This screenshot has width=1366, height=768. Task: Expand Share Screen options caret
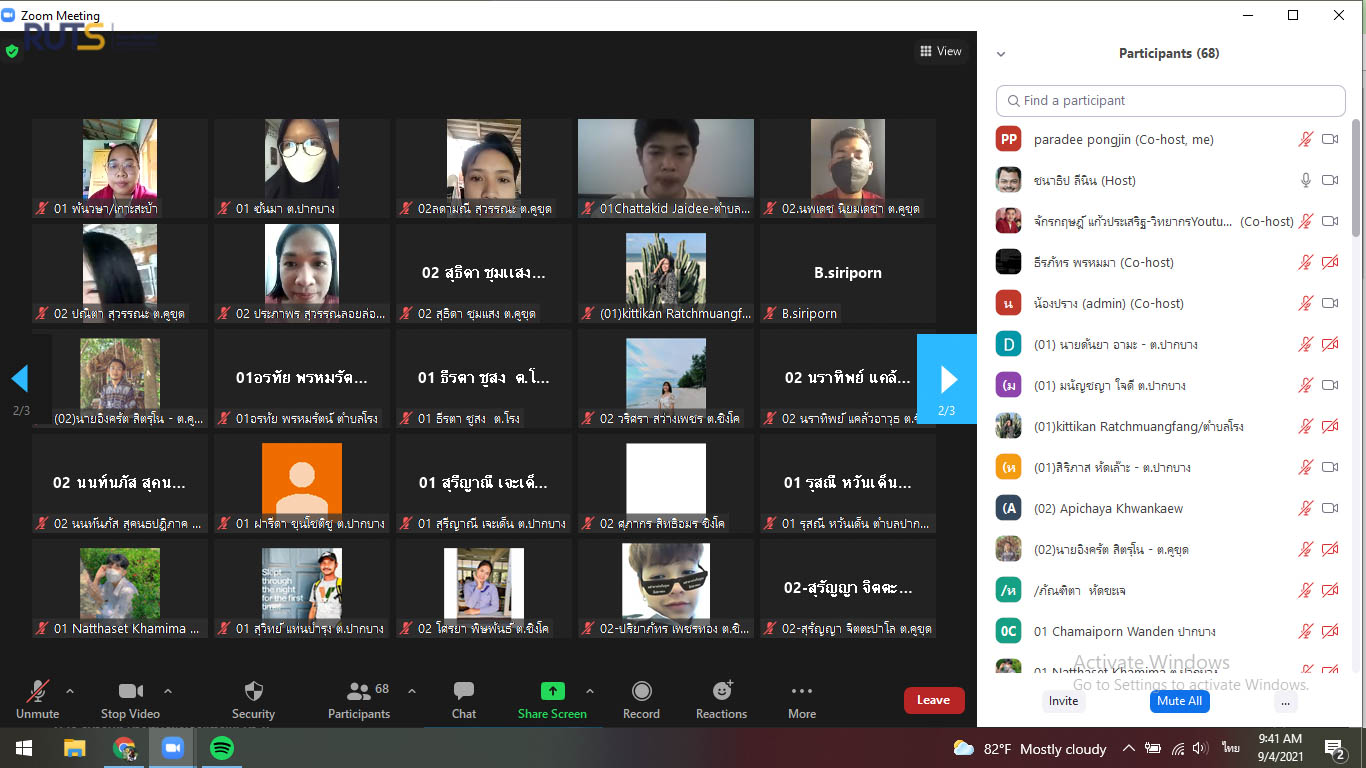pos(589,691)
